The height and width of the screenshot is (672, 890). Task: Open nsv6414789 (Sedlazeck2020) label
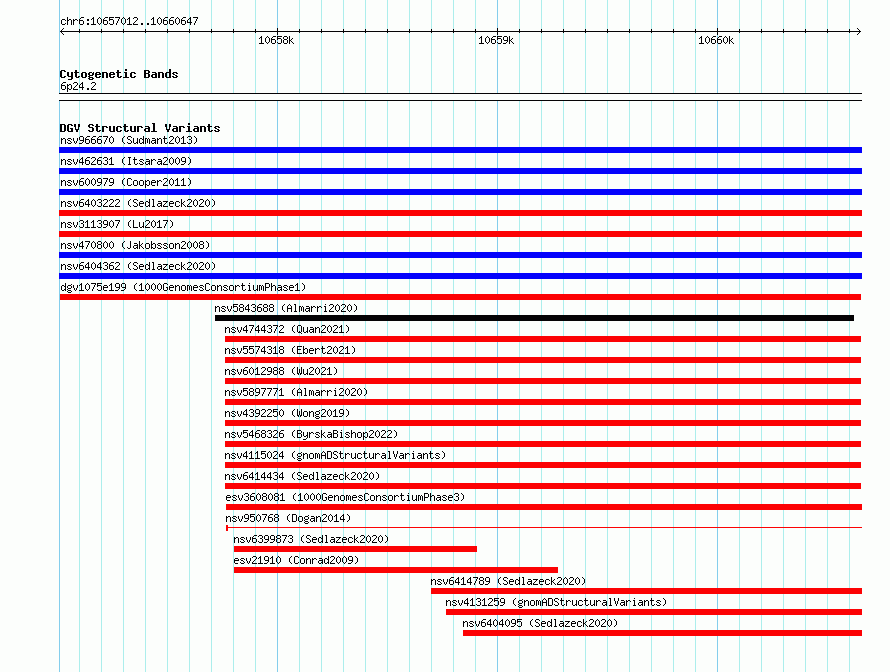coord(508,581)
